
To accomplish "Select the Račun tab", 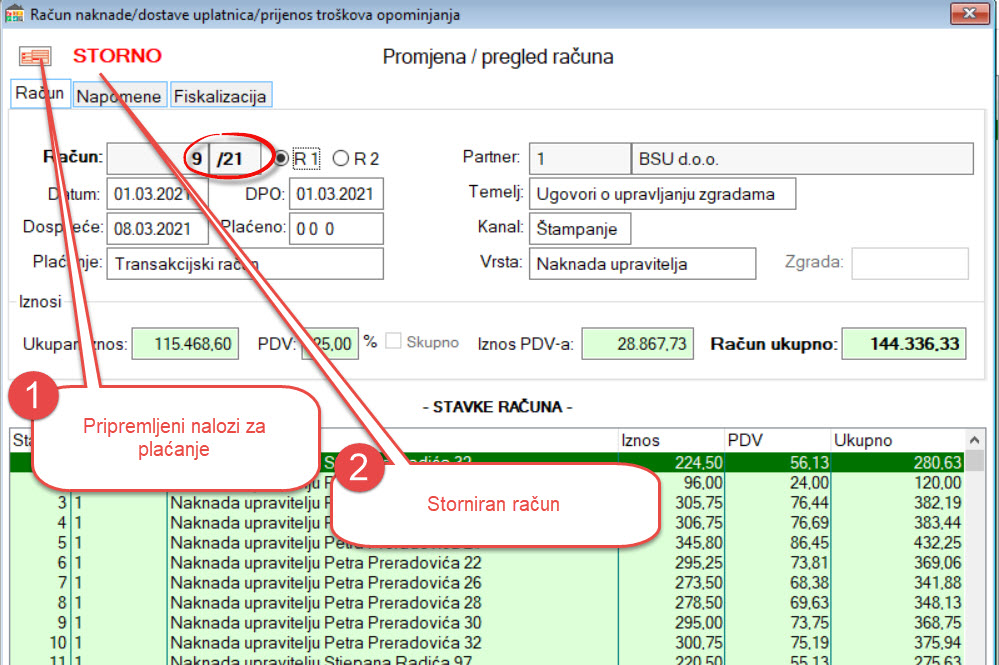I will pyautogui.click(x=40, y=94).
